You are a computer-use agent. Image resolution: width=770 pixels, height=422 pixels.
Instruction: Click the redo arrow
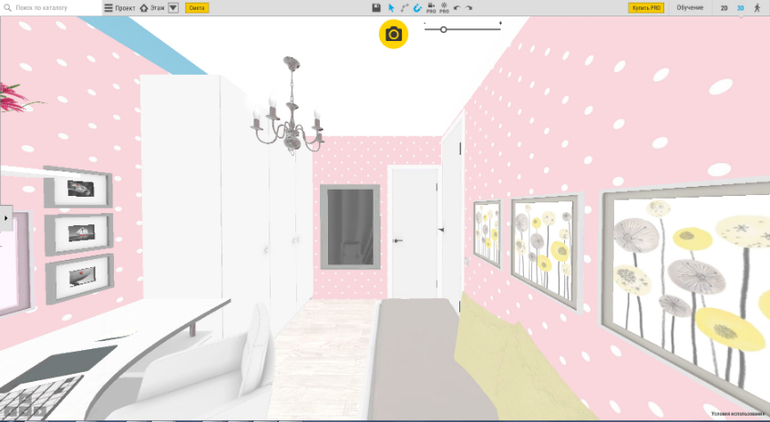point(469,8)
